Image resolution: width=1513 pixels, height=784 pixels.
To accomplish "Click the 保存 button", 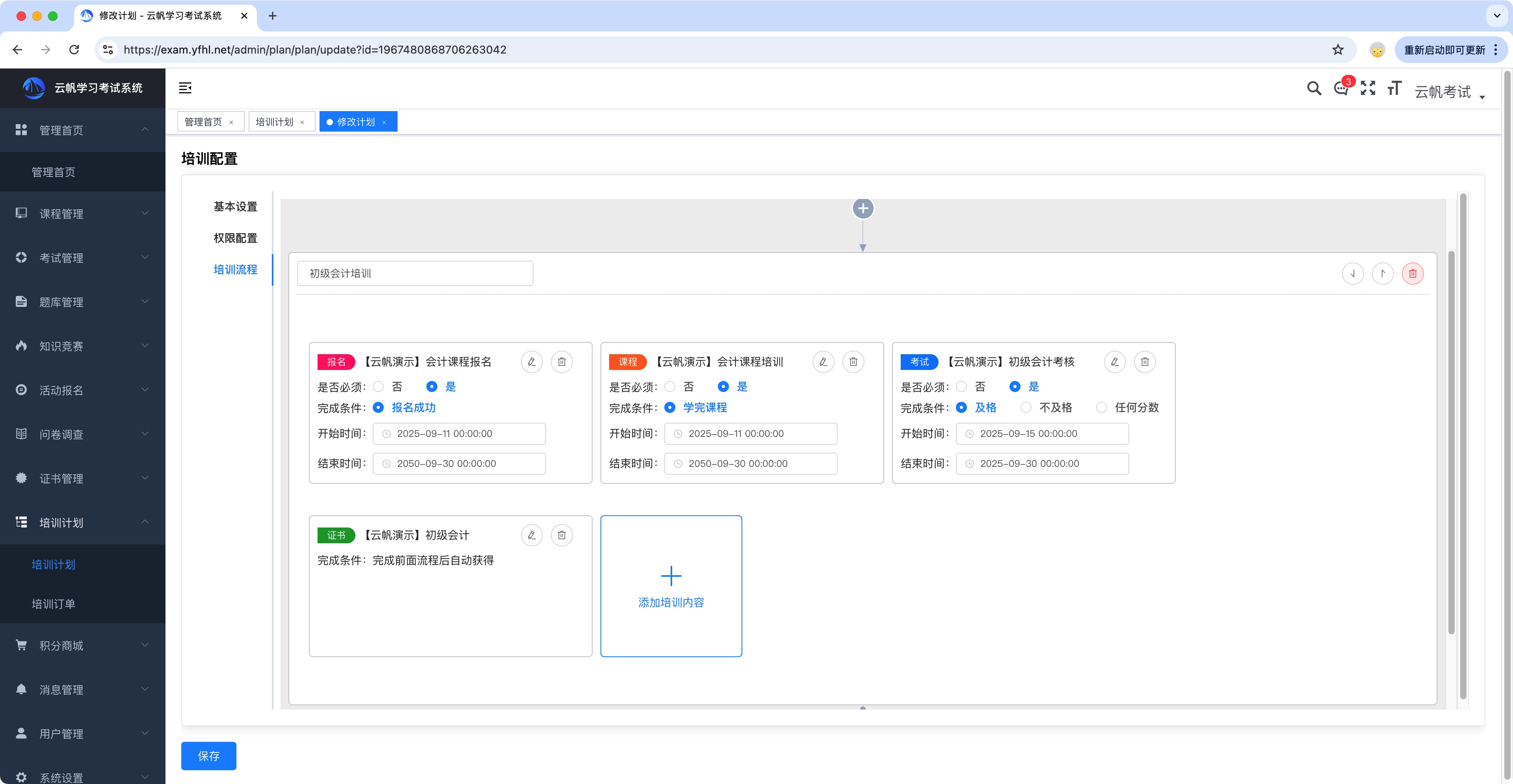I will 208,756.
